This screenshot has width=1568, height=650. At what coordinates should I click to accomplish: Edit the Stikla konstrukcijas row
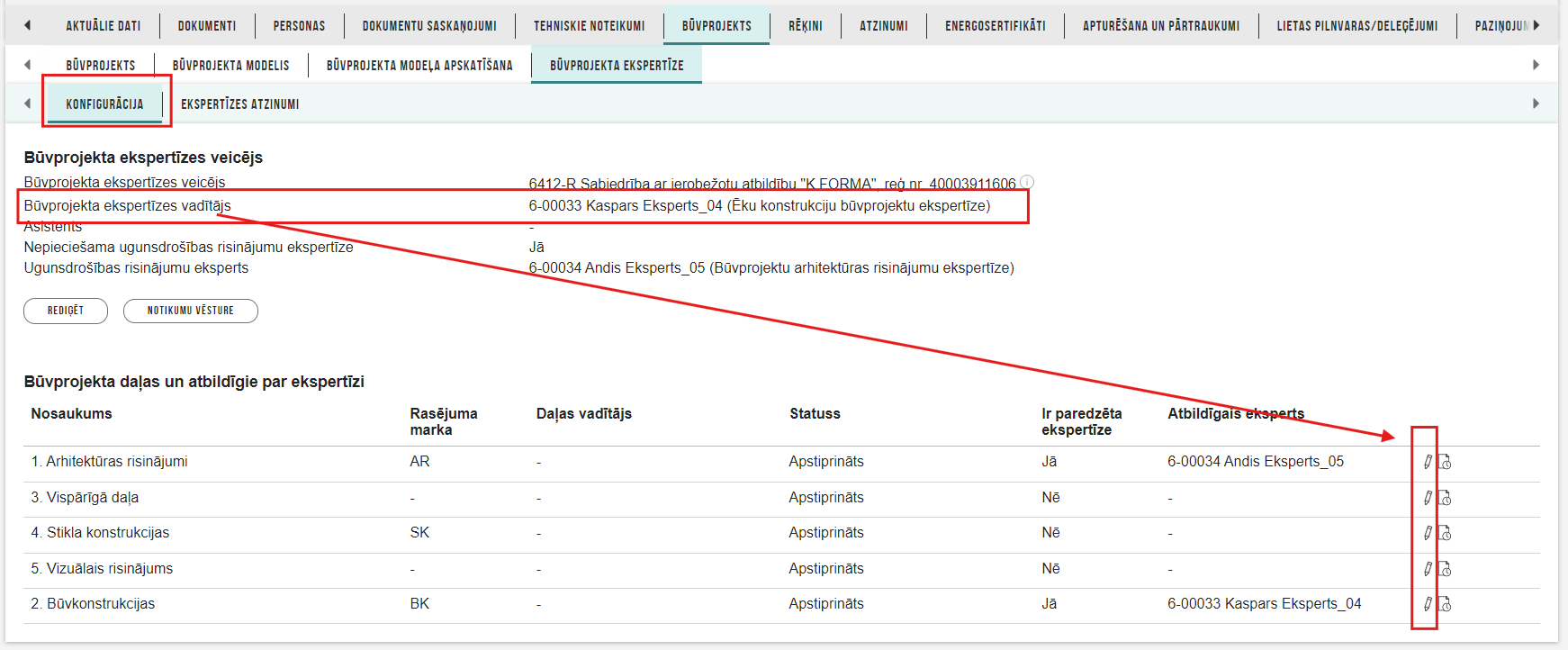pos(1427,533)
